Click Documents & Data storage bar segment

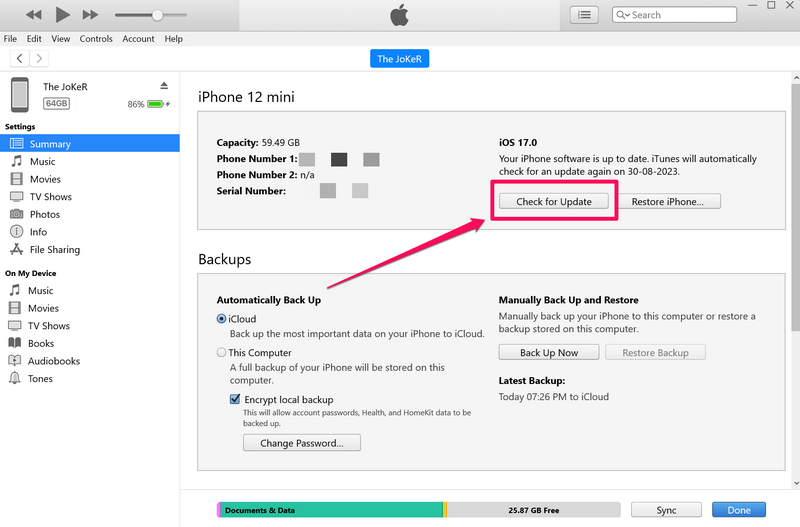point(332,510)
